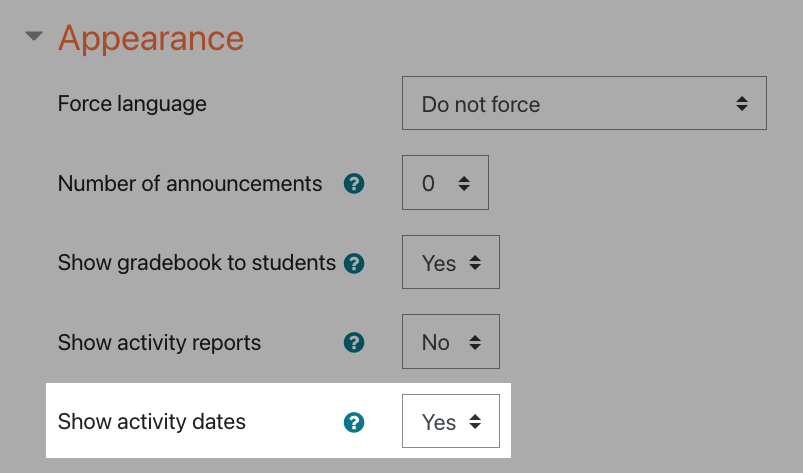Click the Show activity reports label
Image resolution: width=803 pixels, height=473 pixels.
point(159,343)
